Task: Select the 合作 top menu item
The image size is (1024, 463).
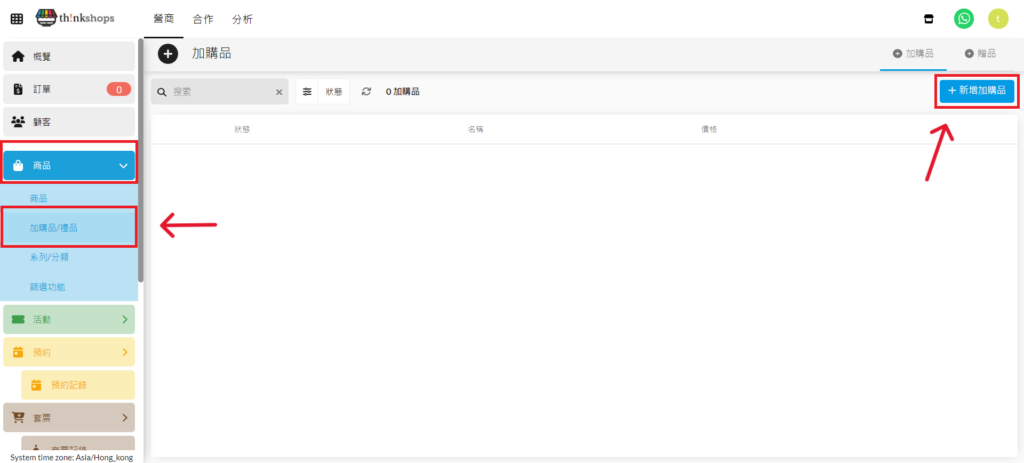Action: coord(202,19)
